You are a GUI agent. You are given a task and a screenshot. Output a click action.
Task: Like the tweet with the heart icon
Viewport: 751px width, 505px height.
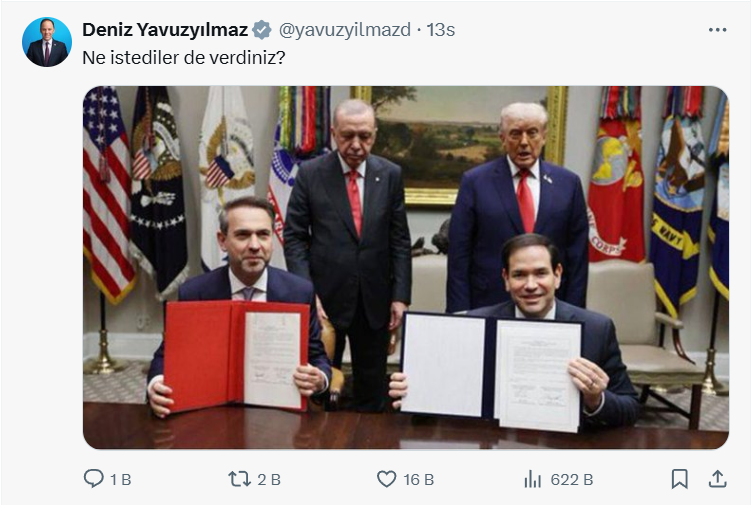pos(387,479)
